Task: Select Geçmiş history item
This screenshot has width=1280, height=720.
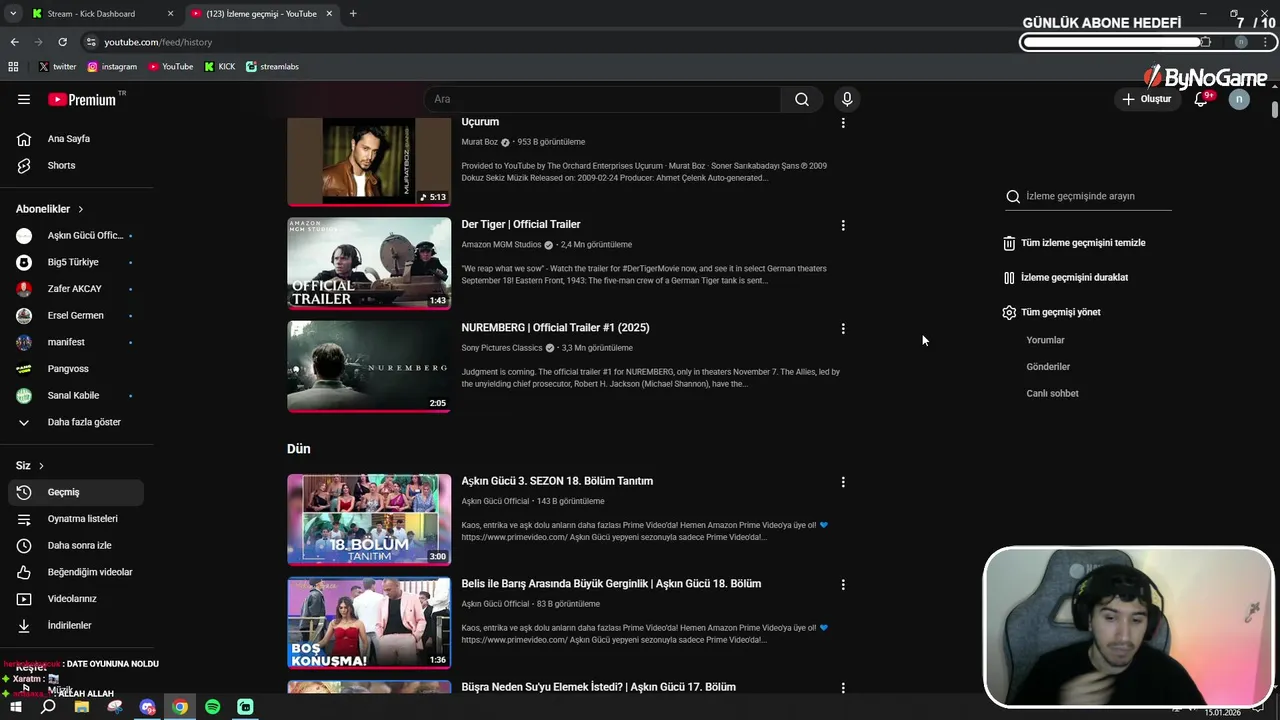Action: point(77,492)
